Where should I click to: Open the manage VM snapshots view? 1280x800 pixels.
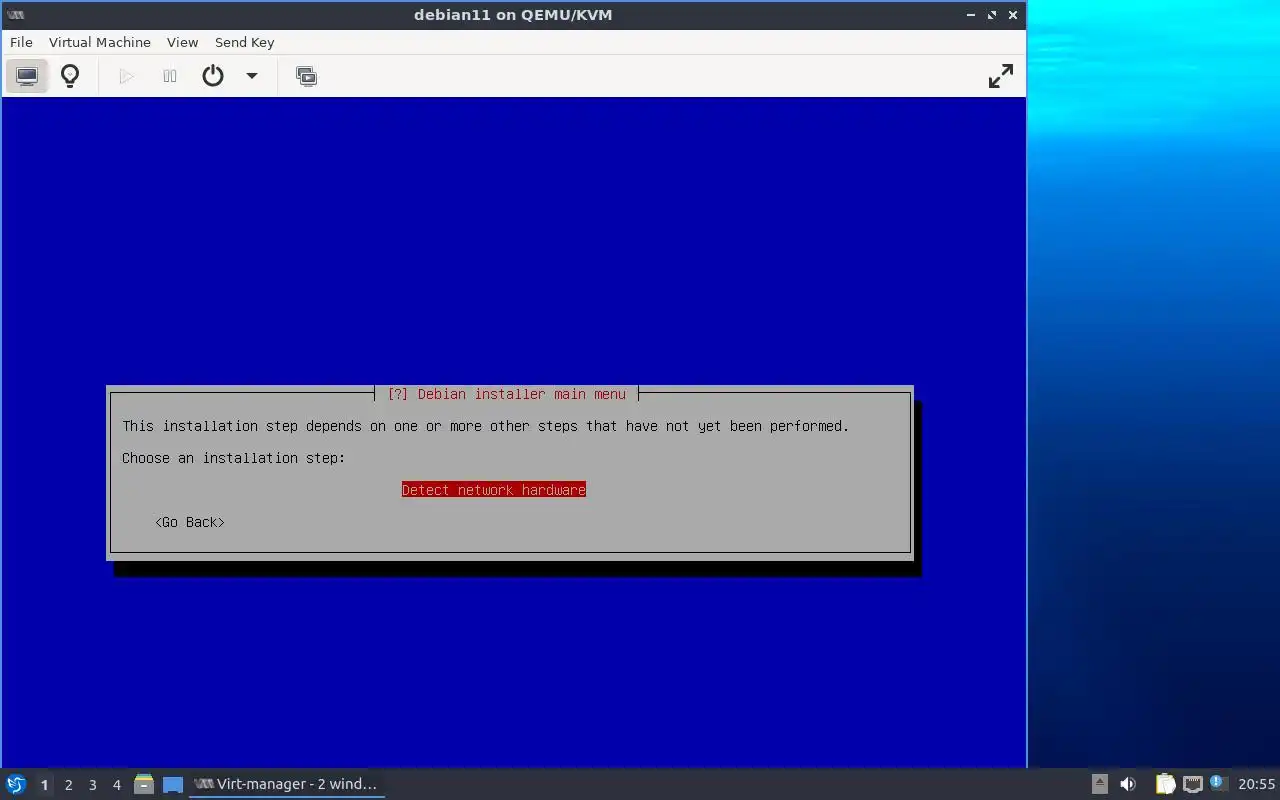tap(306, 76)
